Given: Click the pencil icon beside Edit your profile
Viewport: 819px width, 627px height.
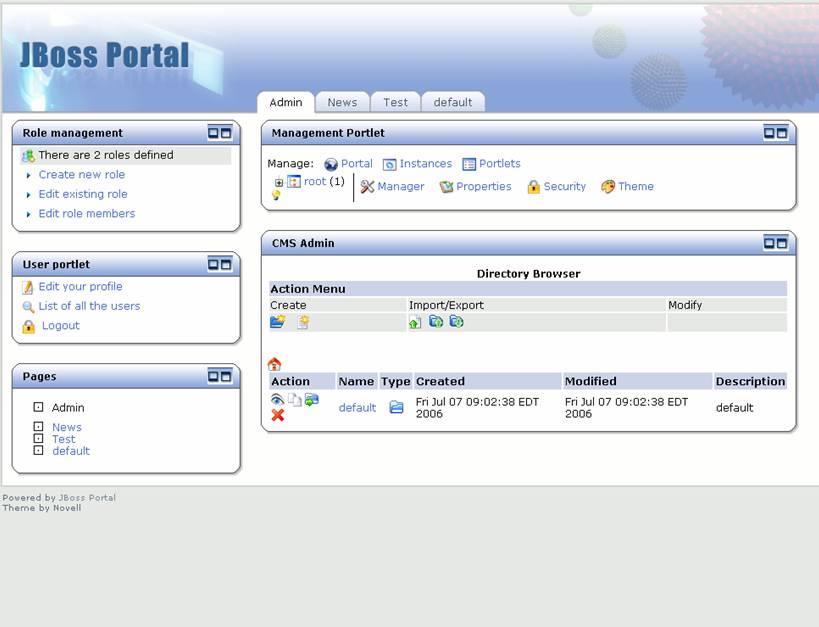Looking at the screenshot, I should coord(28,287).
